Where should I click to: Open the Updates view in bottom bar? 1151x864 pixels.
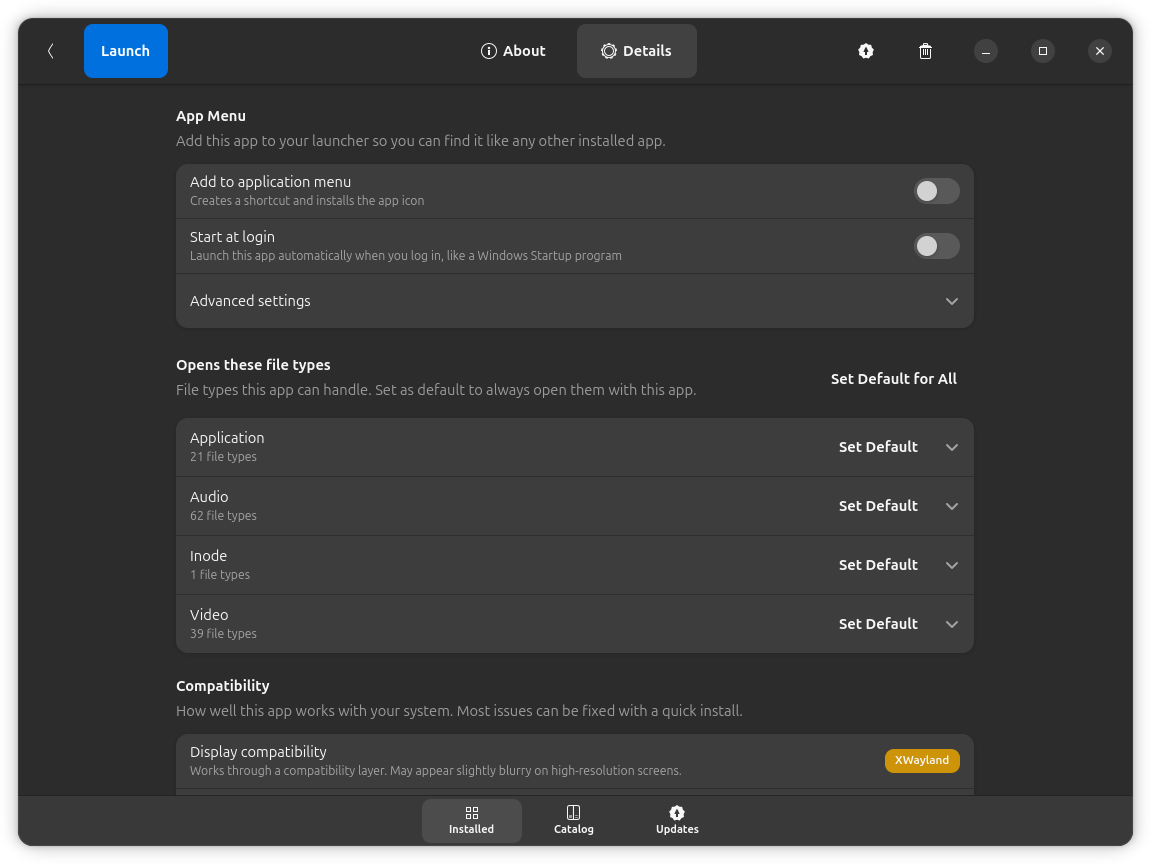(677, 820)
